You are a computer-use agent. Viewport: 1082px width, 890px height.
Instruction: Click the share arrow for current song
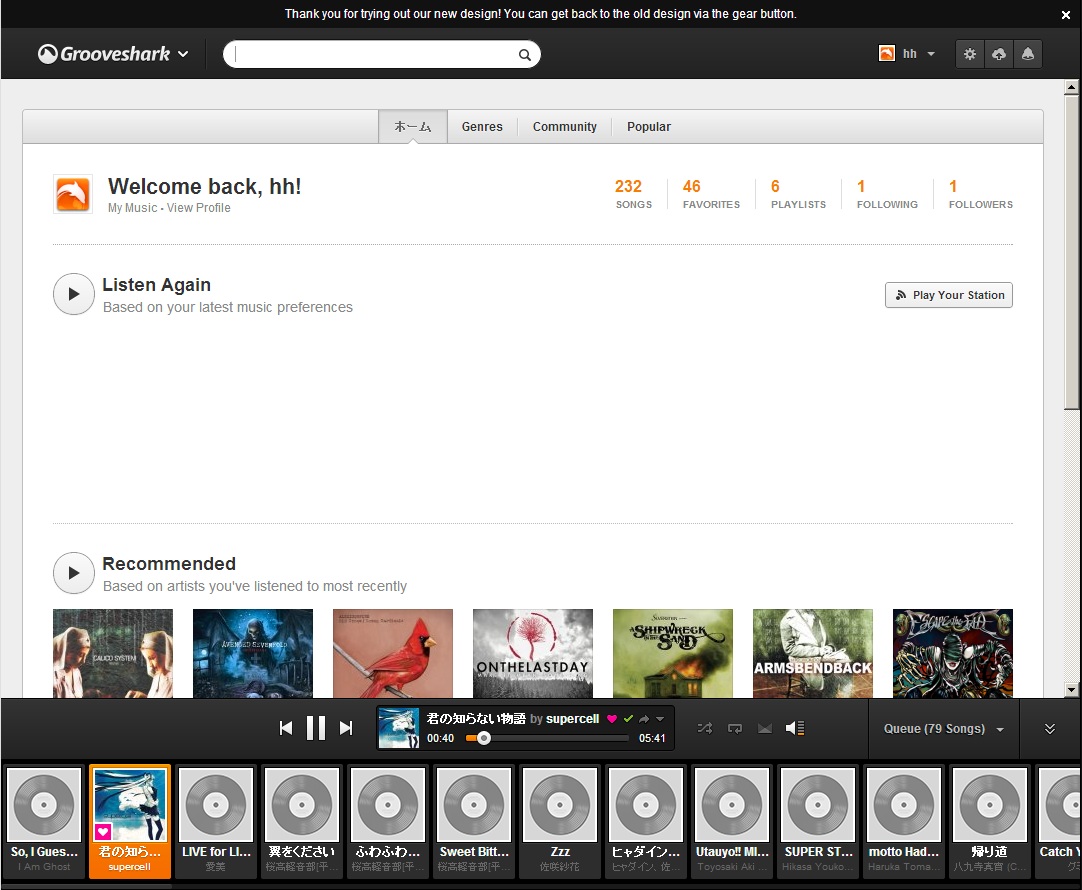click(644, 719)
